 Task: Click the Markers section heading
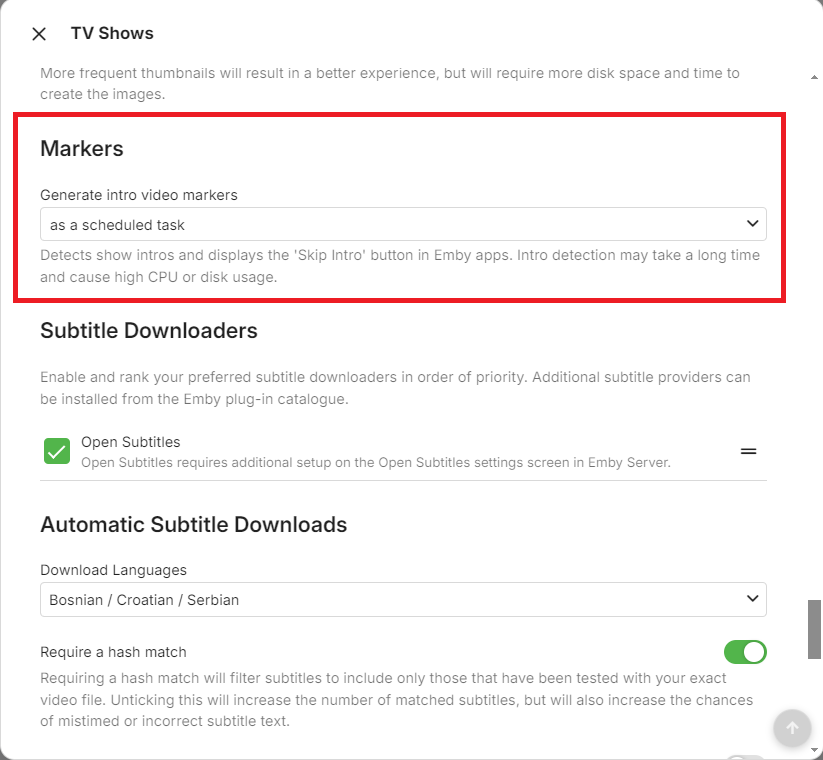click(x=82, y=149)
